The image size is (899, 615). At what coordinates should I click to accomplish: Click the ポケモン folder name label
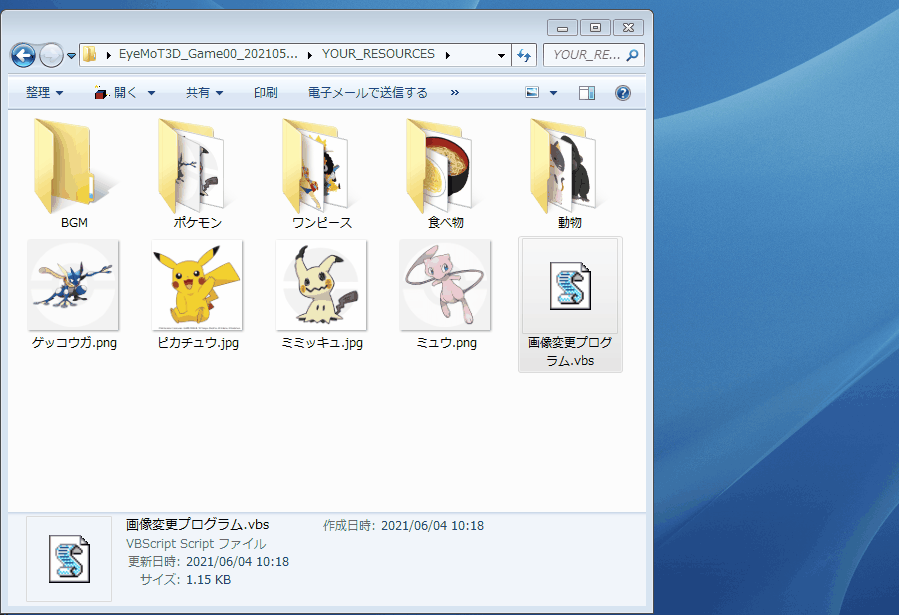click(198, 222)
